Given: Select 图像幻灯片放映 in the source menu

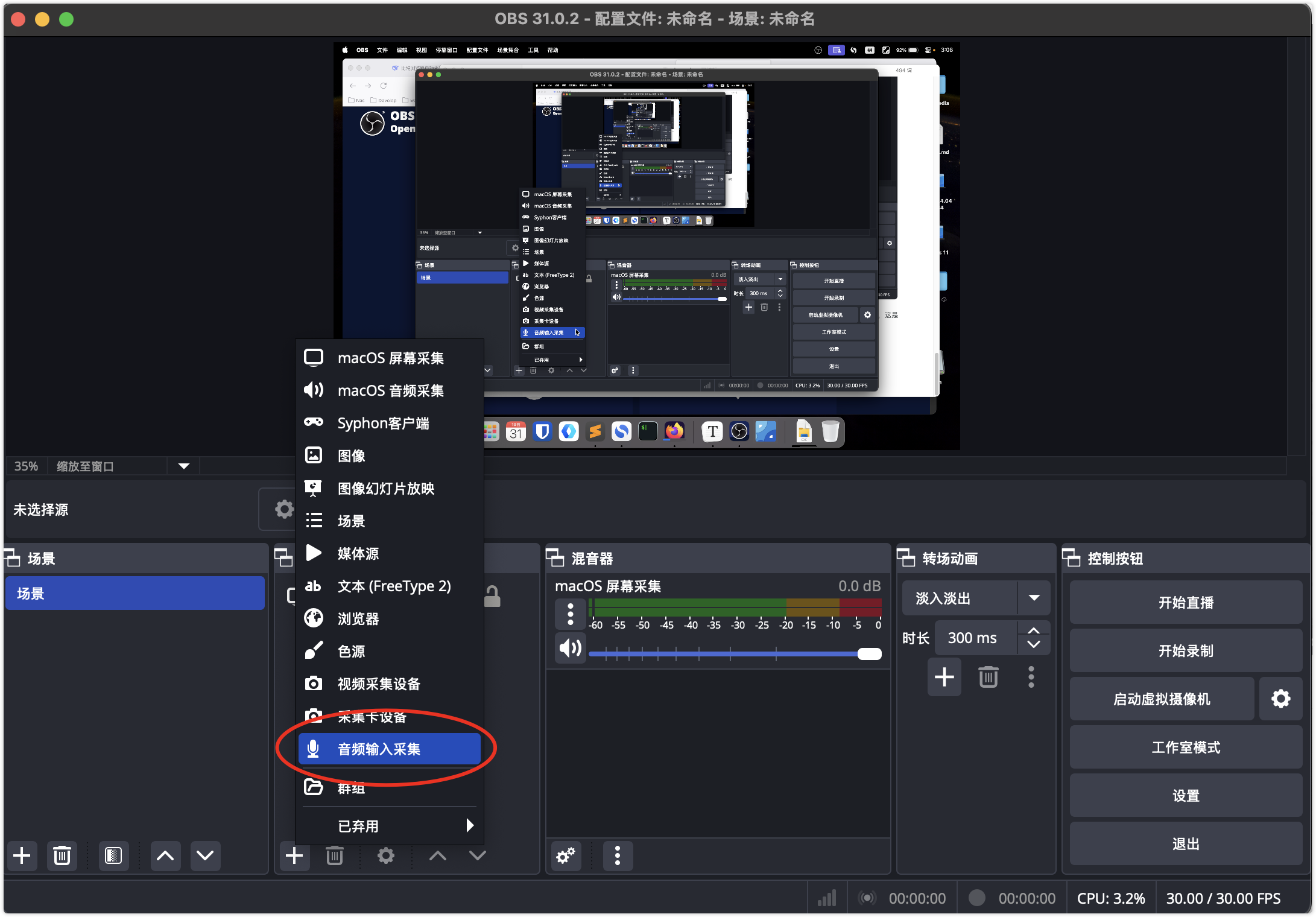Looking at the screenshot, I should 390,488.
